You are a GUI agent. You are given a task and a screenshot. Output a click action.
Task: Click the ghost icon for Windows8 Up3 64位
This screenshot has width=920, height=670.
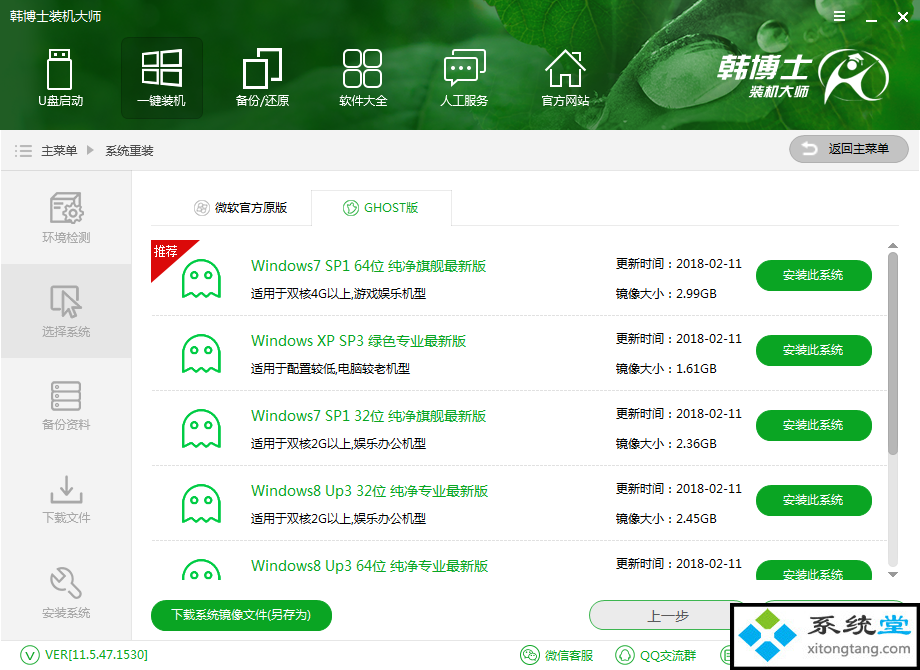(201, 570)
